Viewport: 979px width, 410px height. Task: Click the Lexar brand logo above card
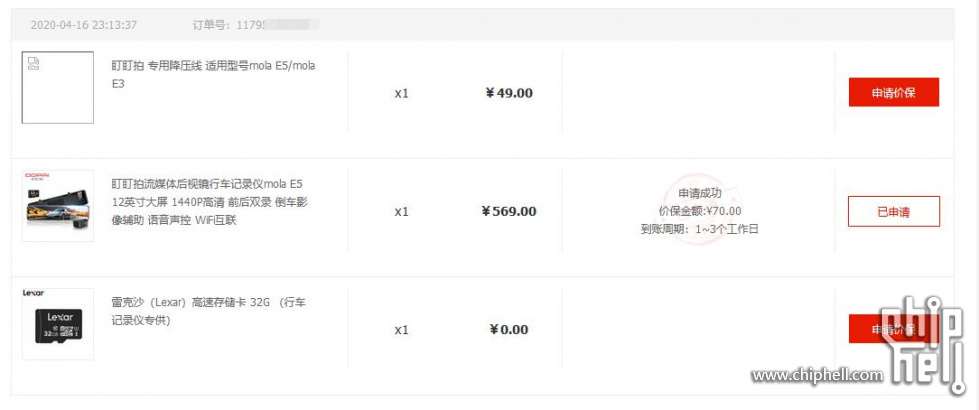[33, 293]
